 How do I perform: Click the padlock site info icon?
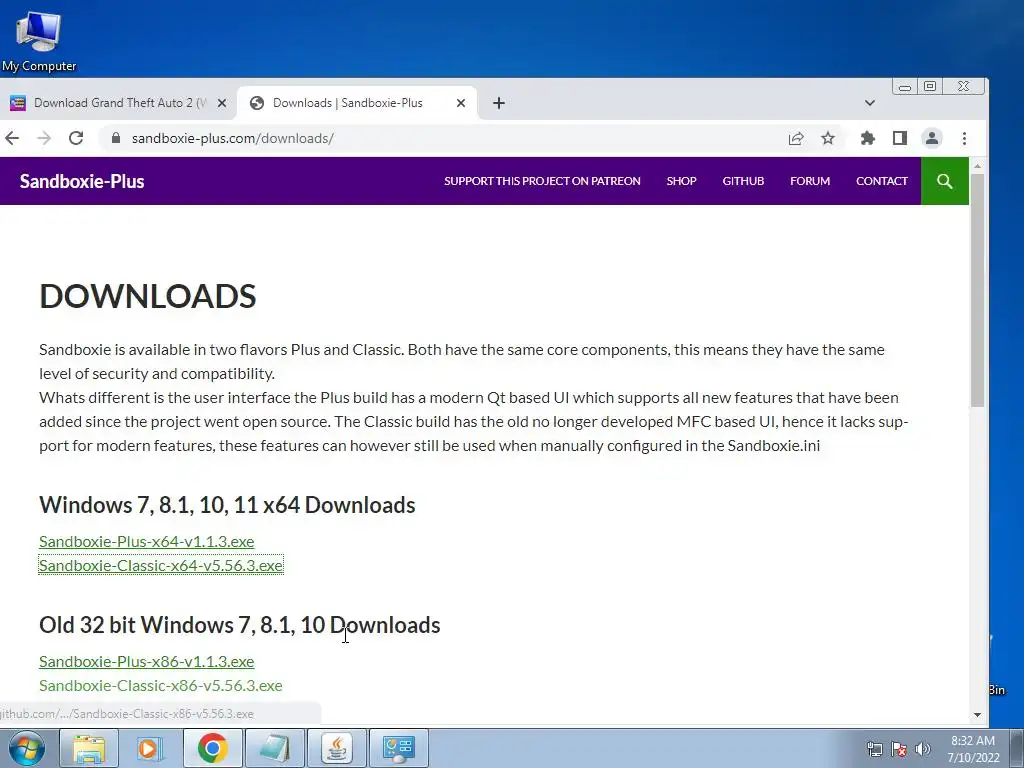(116, 138)
